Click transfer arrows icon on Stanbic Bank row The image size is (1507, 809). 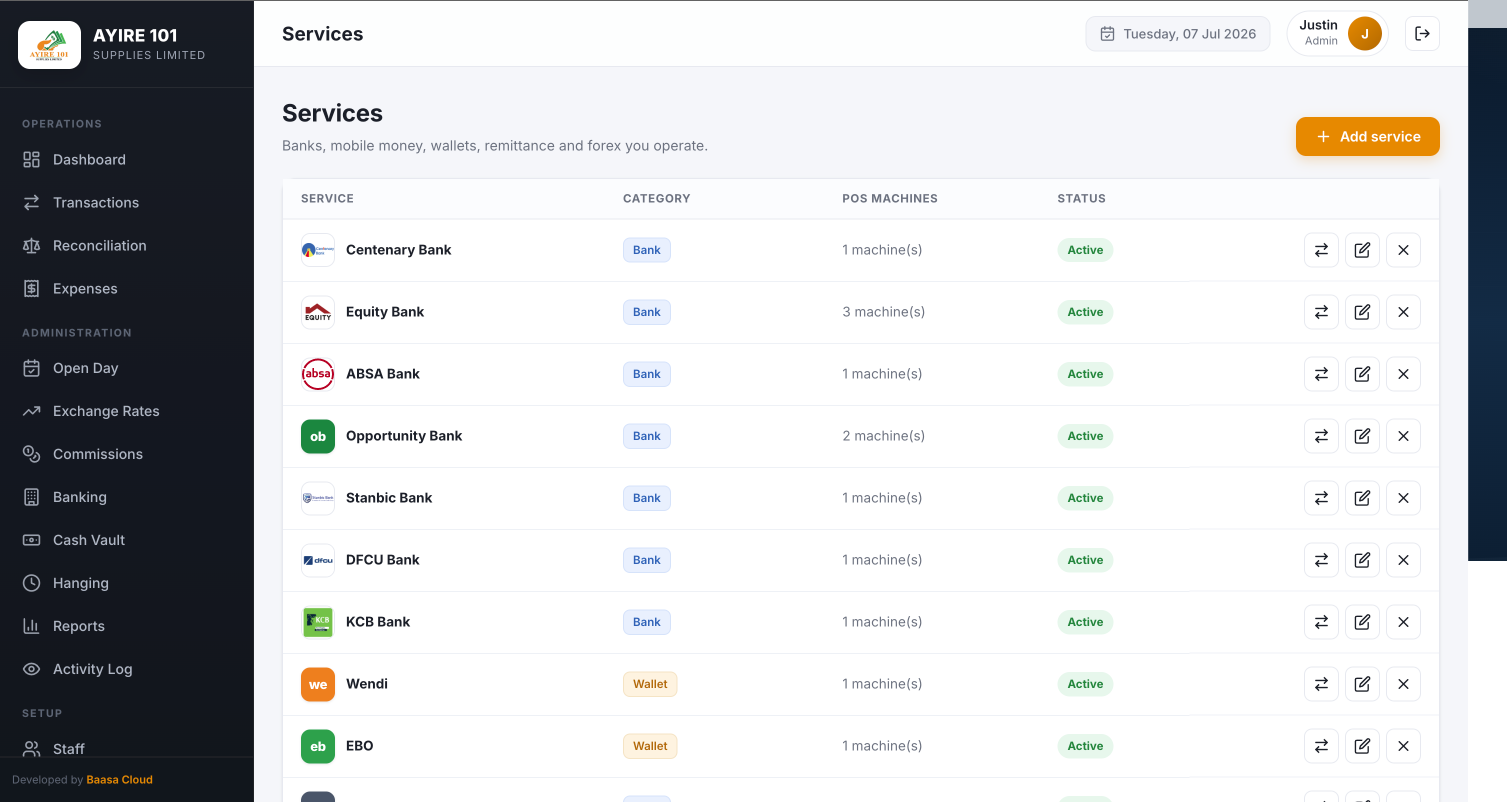click(x=1321, y=498)
